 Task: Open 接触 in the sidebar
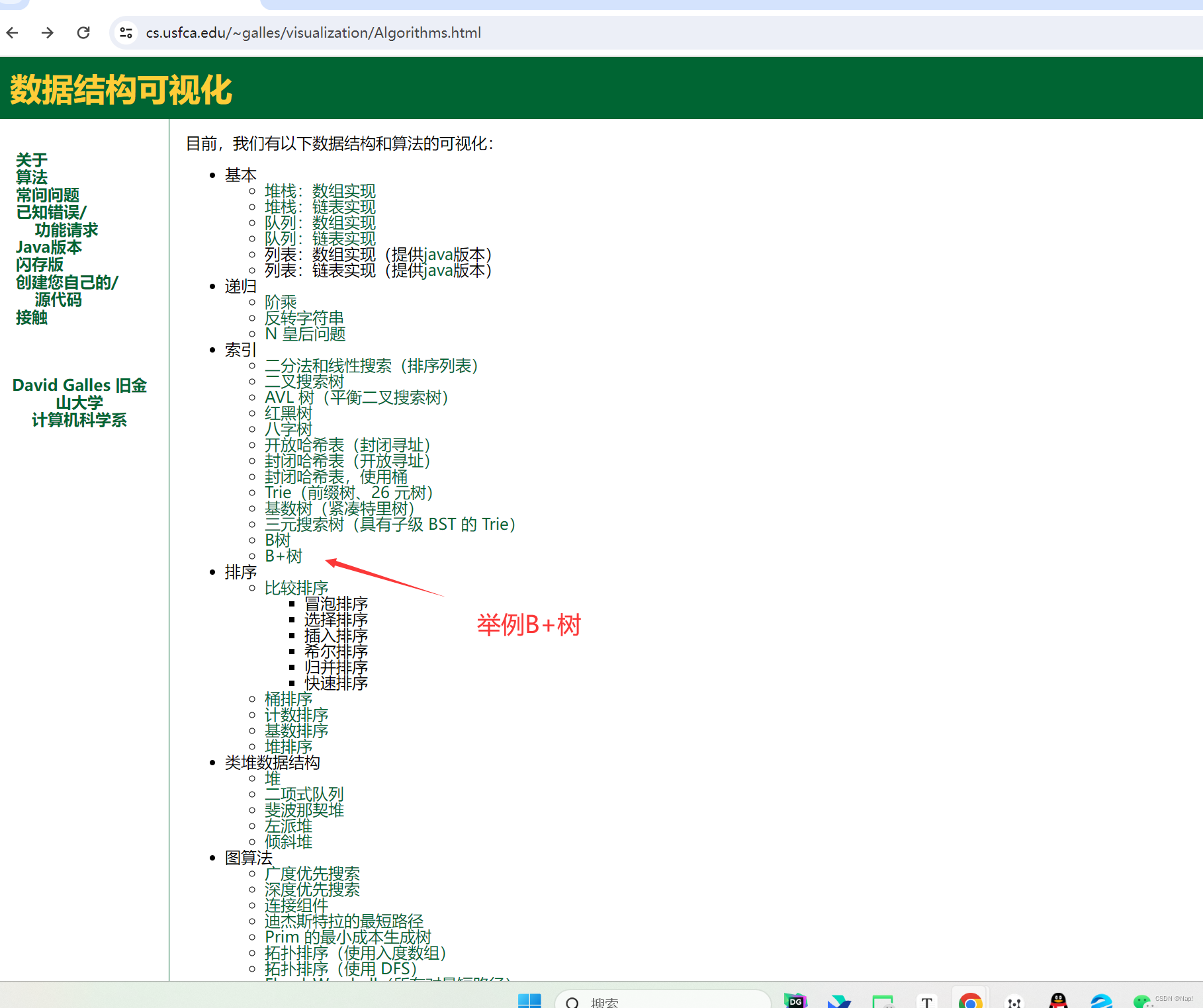pyautogui.click(x=32, y=317)
